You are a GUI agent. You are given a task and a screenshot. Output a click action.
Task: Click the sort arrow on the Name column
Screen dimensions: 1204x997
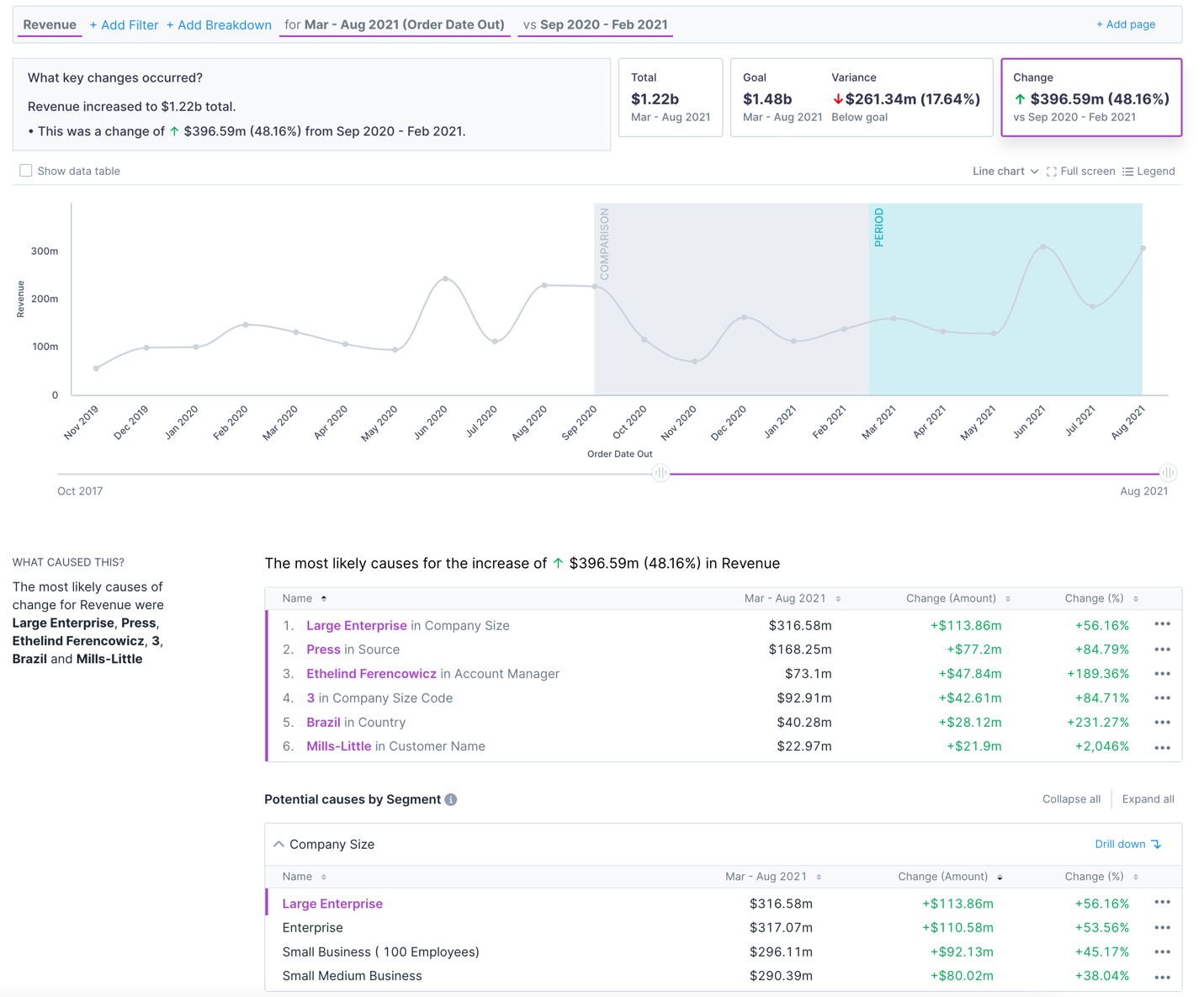coord(322,597)
